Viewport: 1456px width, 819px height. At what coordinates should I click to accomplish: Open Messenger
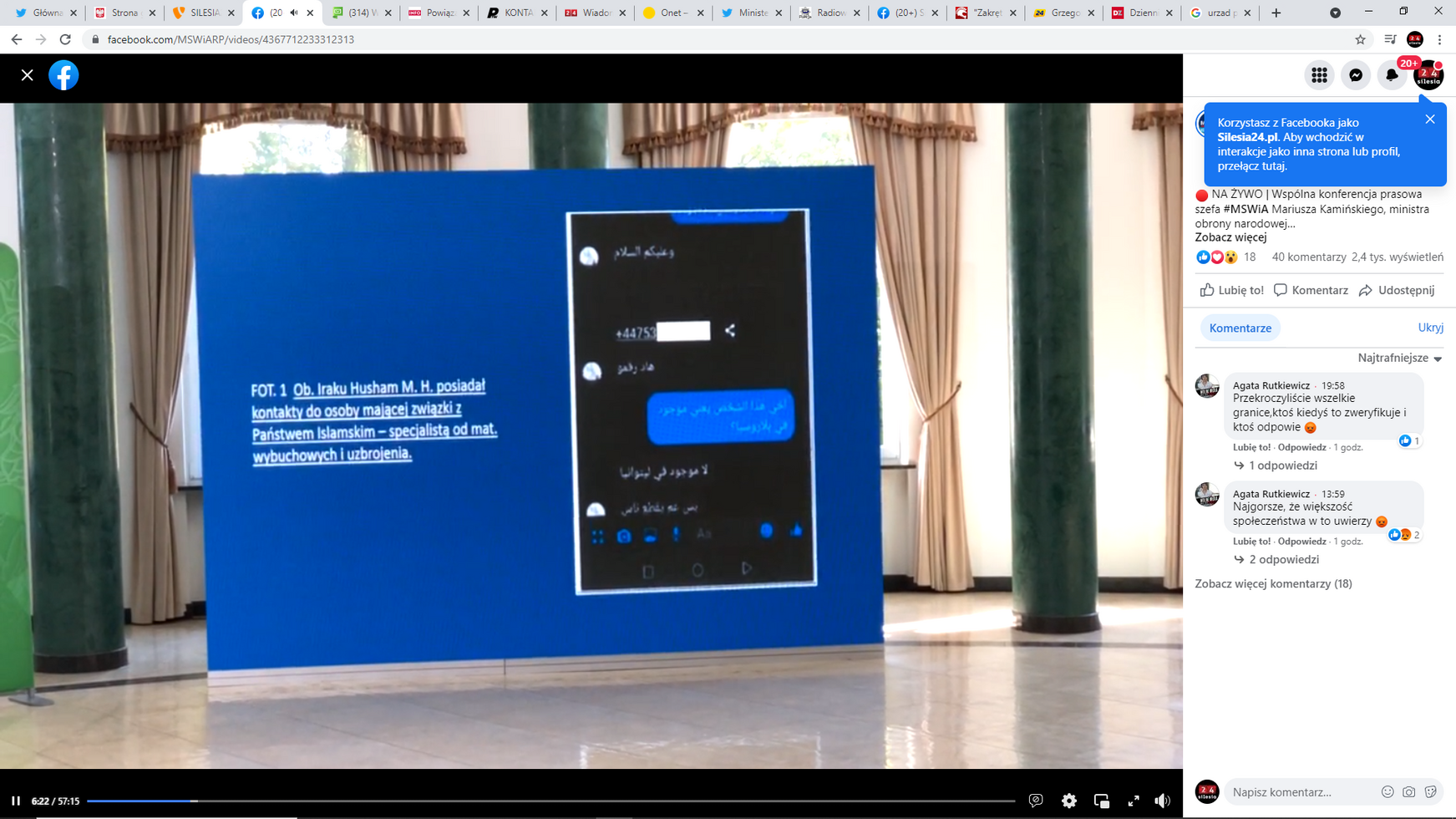(1356, 75)
